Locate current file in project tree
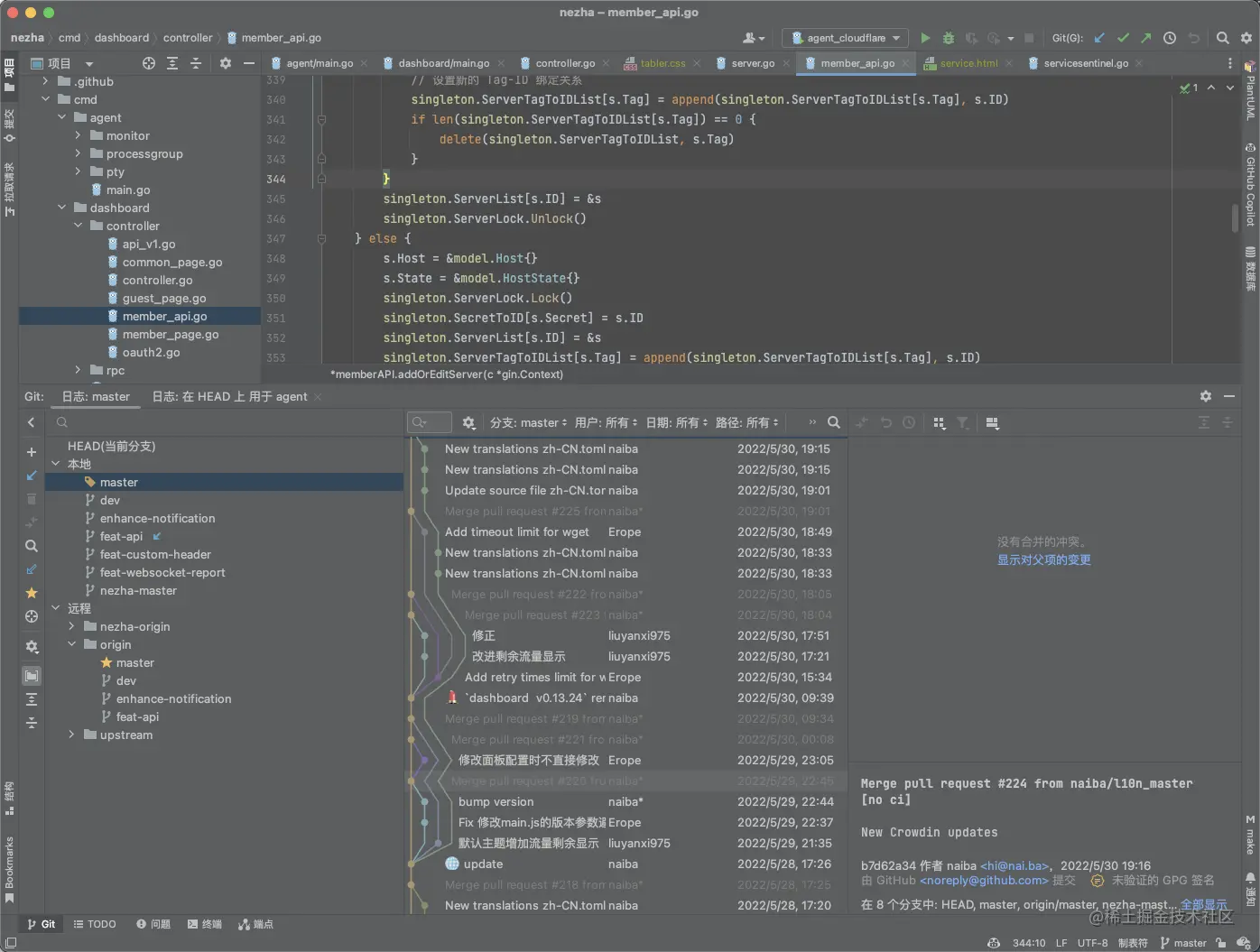 (149, 63)
